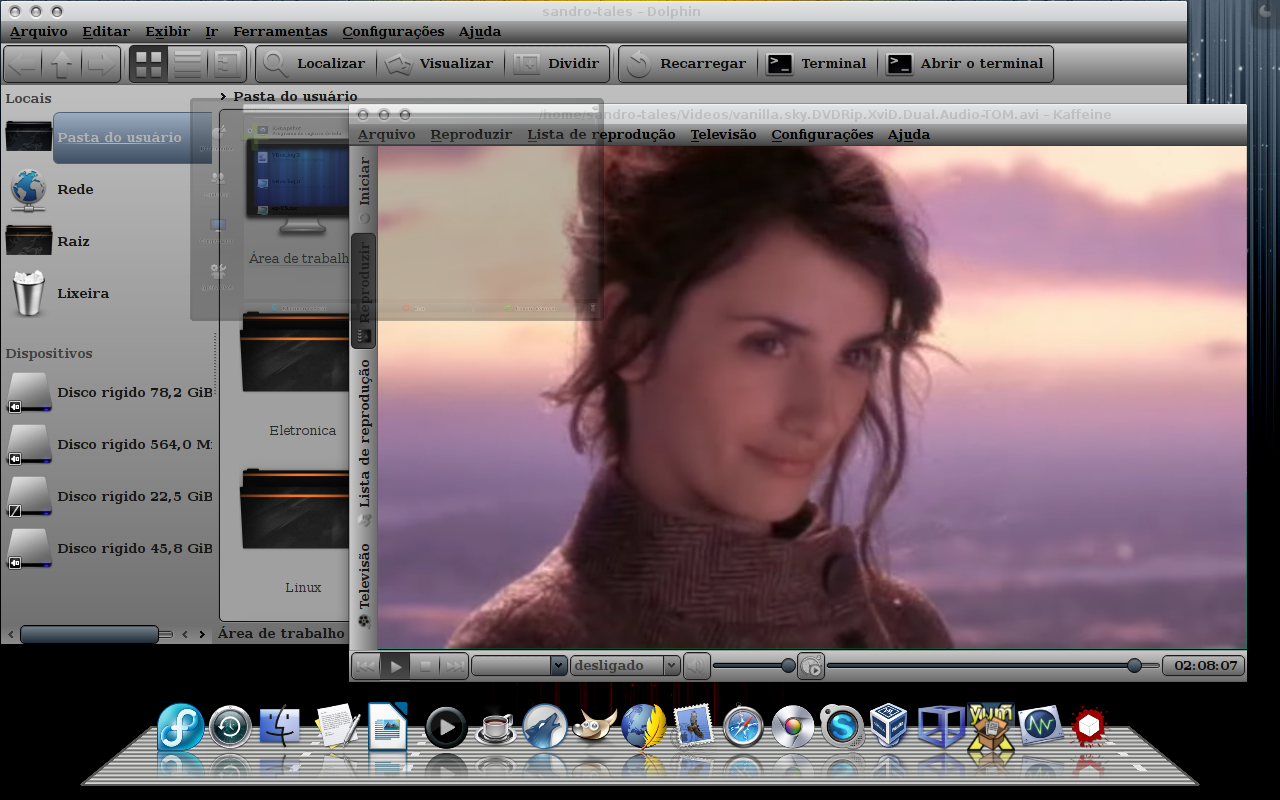Switch Dolphin to details list view
This screenshot has height=800, width=1280.
188,64
